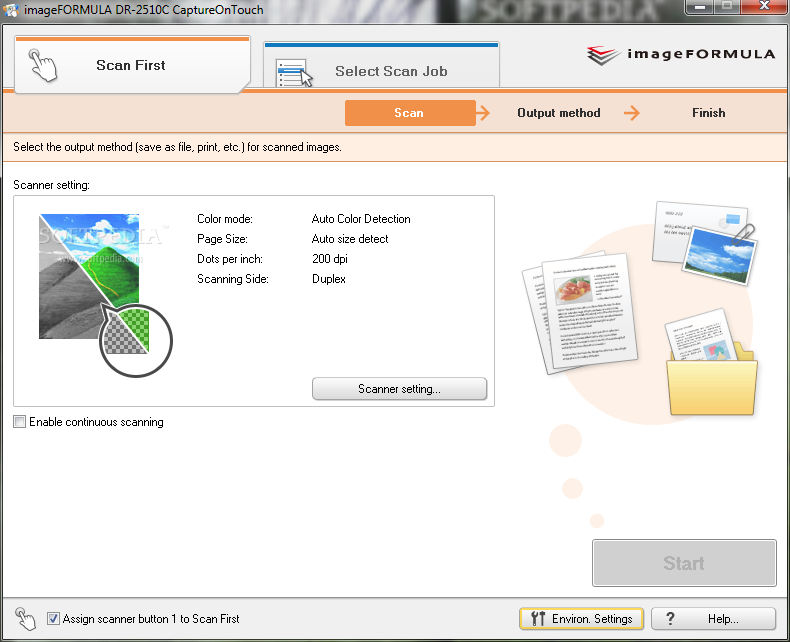
Task: Click the scanner button hand icon at bottom left
Action: [25, 618]
